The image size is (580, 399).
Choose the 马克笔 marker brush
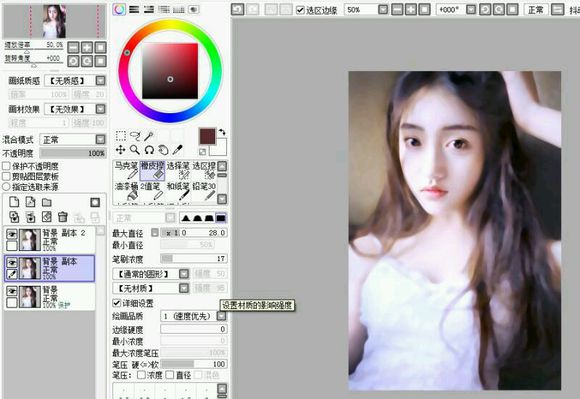point(126,170)
